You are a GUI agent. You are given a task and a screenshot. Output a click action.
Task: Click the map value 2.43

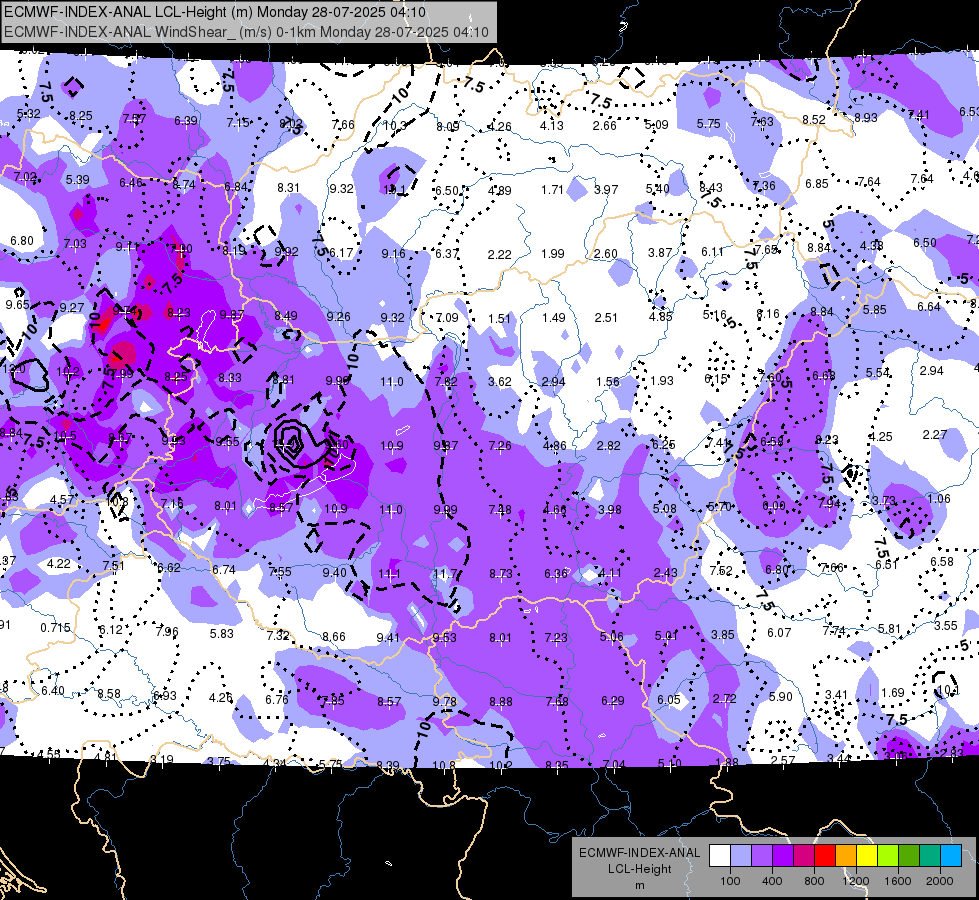click(666, 573)
